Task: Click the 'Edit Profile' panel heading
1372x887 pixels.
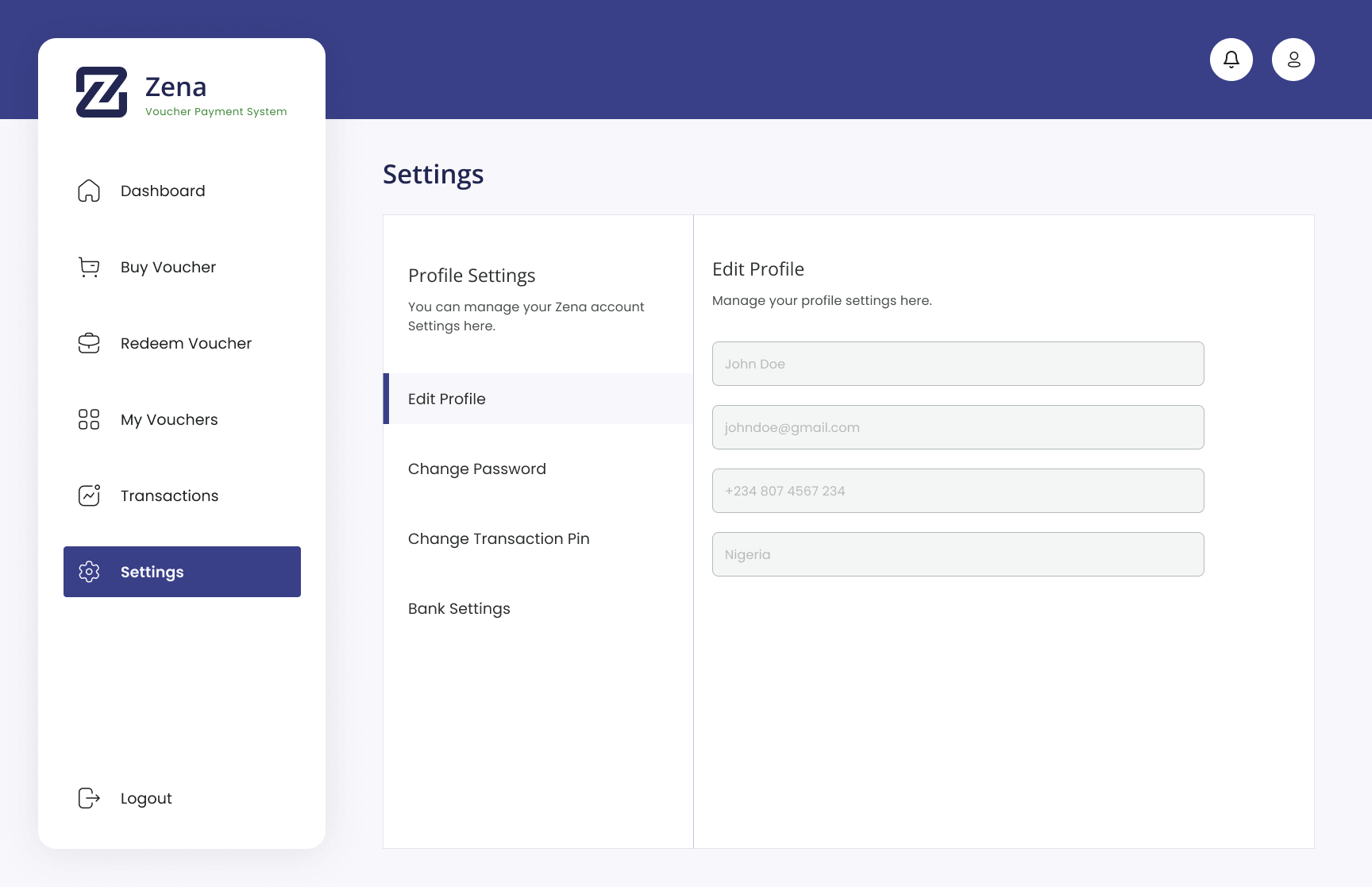Action: point(758,269)
